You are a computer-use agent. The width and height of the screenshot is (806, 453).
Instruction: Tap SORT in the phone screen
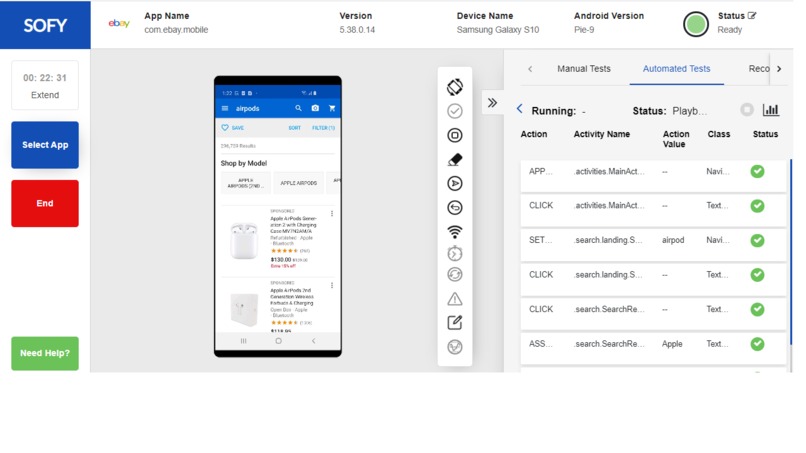[295, 128]
